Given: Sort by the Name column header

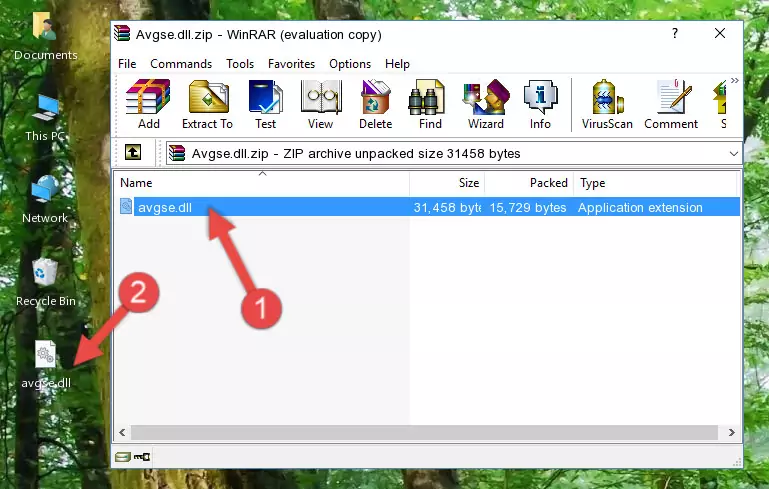Looking at the screenshot, I should 262,183.
